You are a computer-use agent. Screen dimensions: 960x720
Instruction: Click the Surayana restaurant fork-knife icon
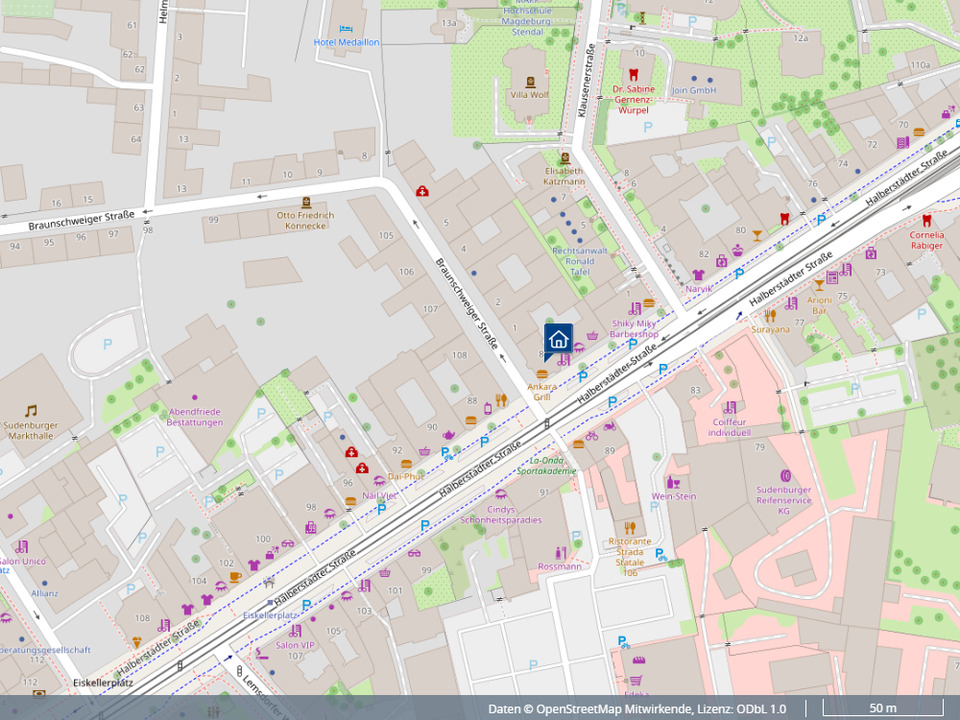coord(770,315)
